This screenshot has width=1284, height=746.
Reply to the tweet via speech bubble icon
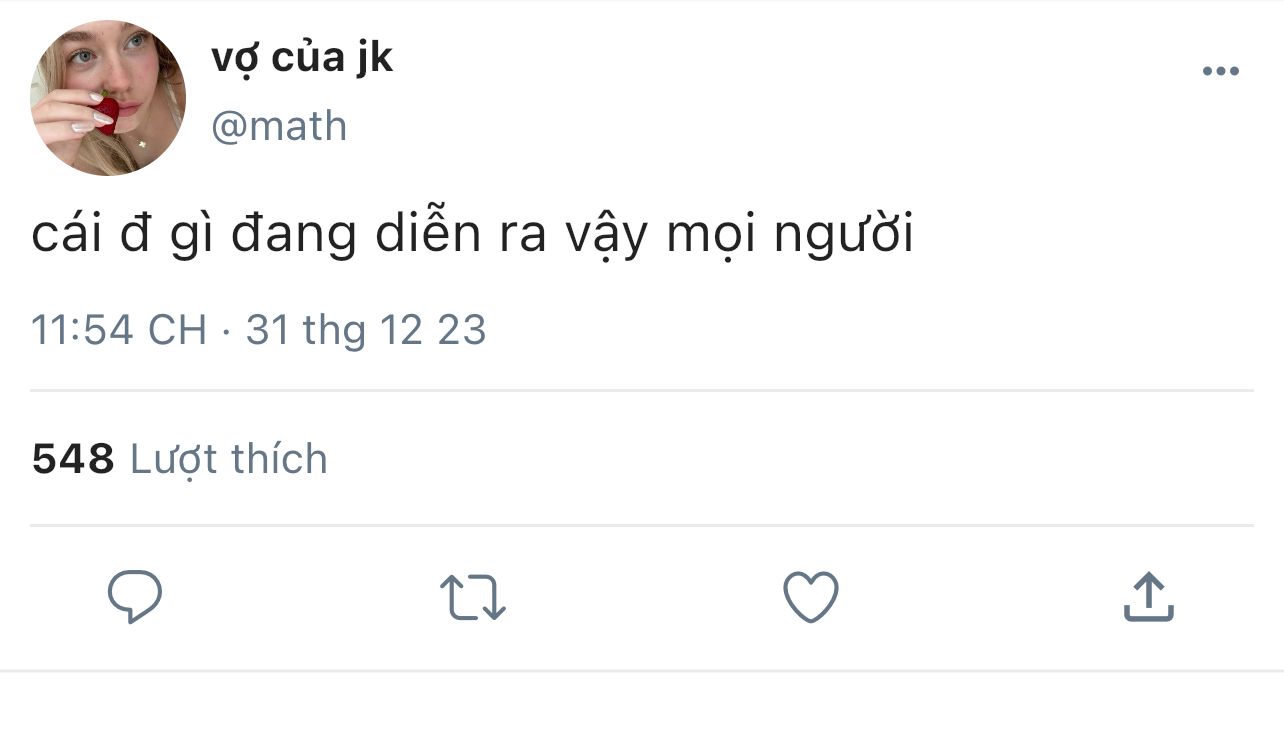(x=135, y=597)
